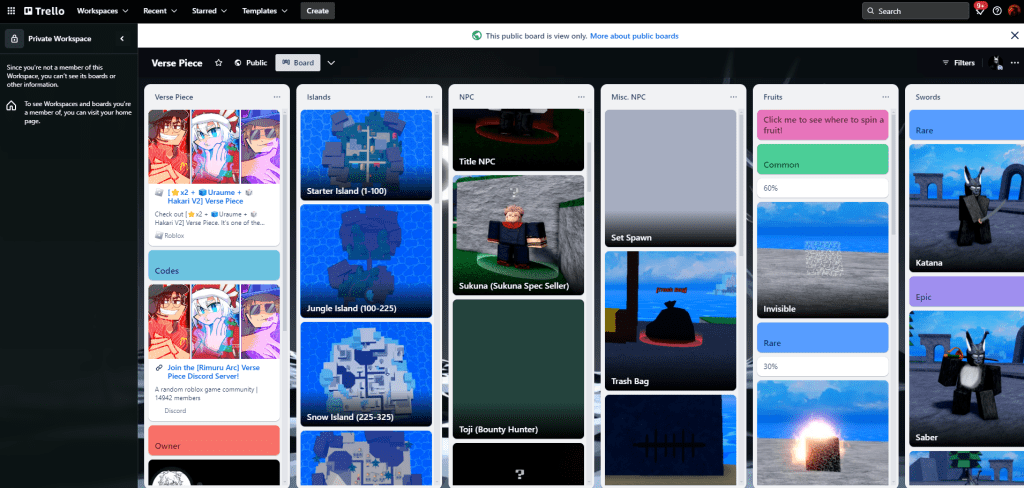Open the user account avatar menu
The width and height of the screenshot is (1024, 488).
1014,10
